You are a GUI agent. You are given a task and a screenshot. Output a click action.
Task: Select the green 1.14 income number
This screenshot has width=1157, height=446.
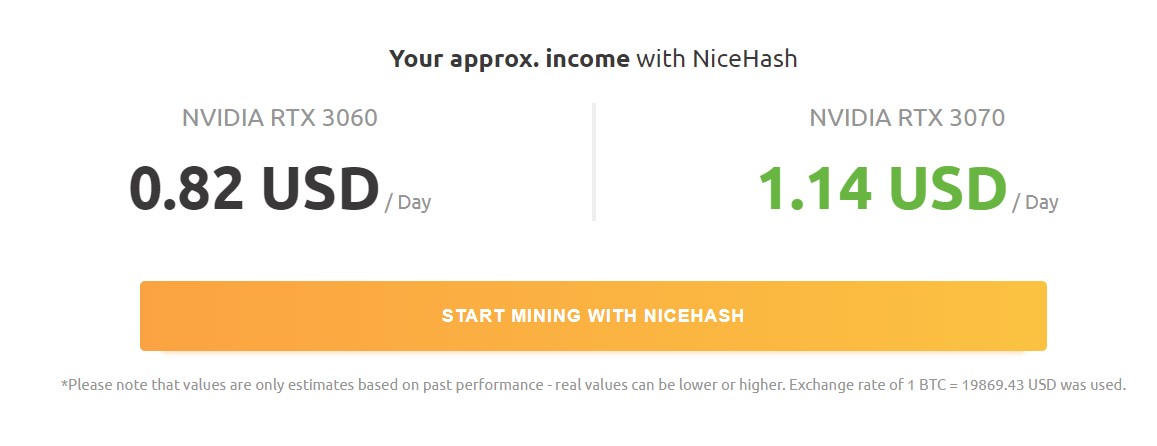click(x=814, y=189)
